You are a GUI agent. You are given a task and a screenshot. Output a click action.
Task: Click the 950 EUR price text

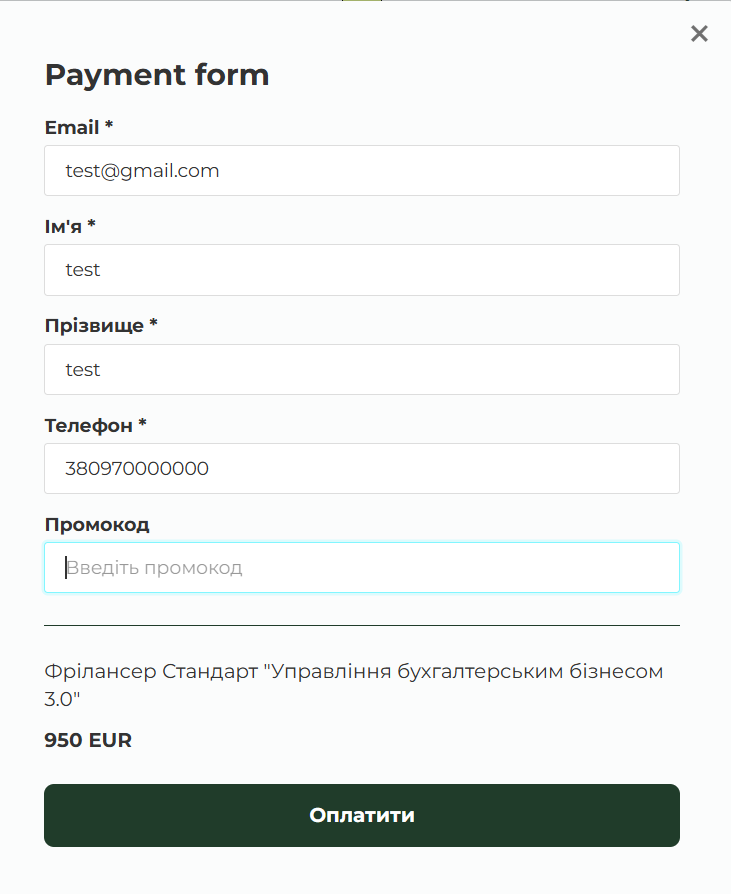tap(88, 741)
